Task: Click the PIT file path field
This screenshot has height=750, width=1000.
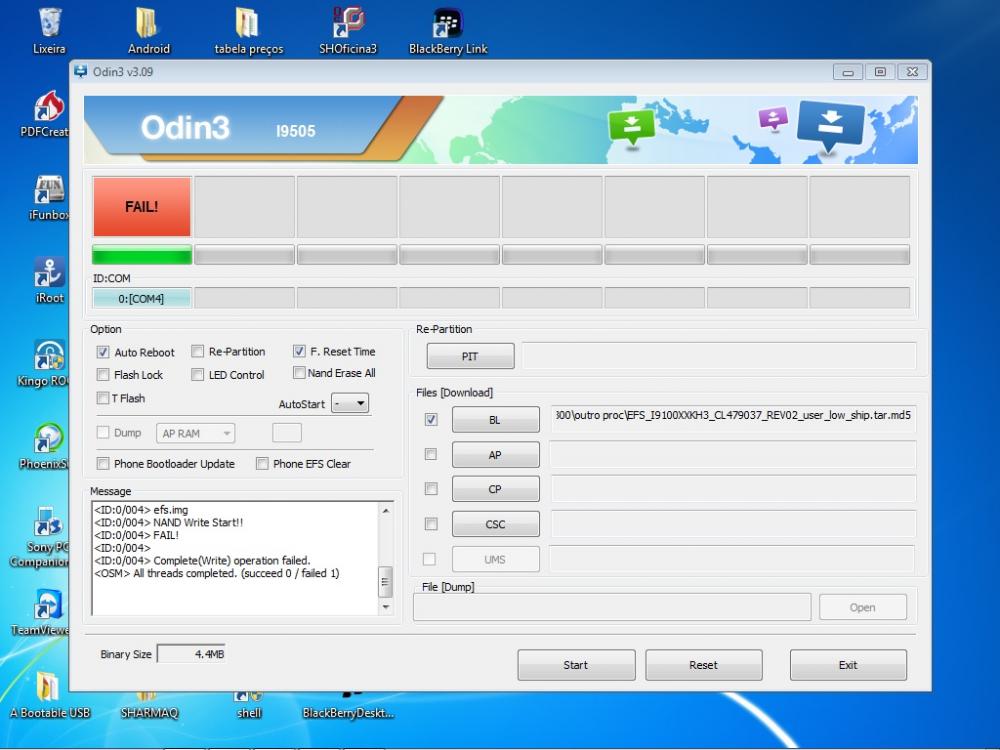Action: click(719, 356)
